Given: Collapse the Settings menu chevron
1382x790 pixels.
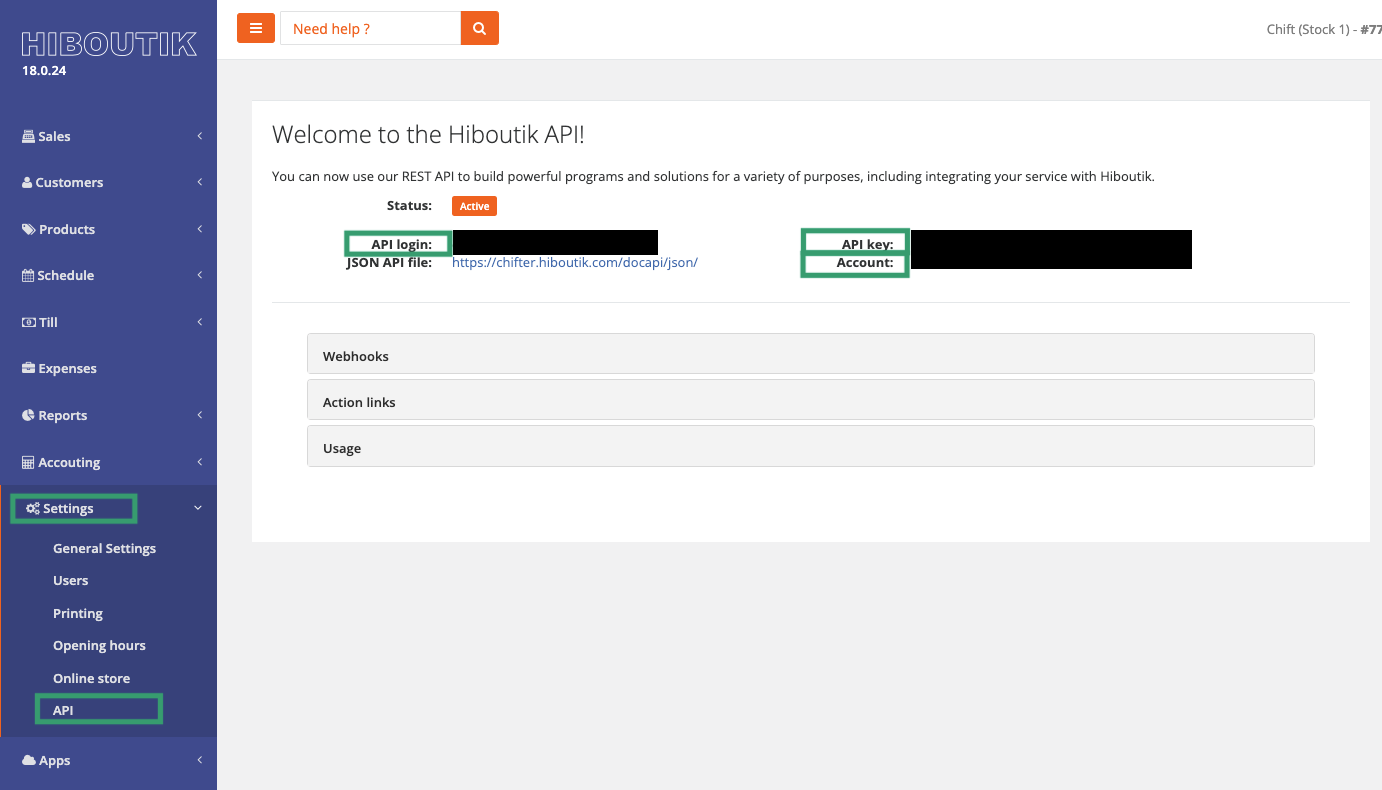Looking at the screenshot, I should point(198,508).
